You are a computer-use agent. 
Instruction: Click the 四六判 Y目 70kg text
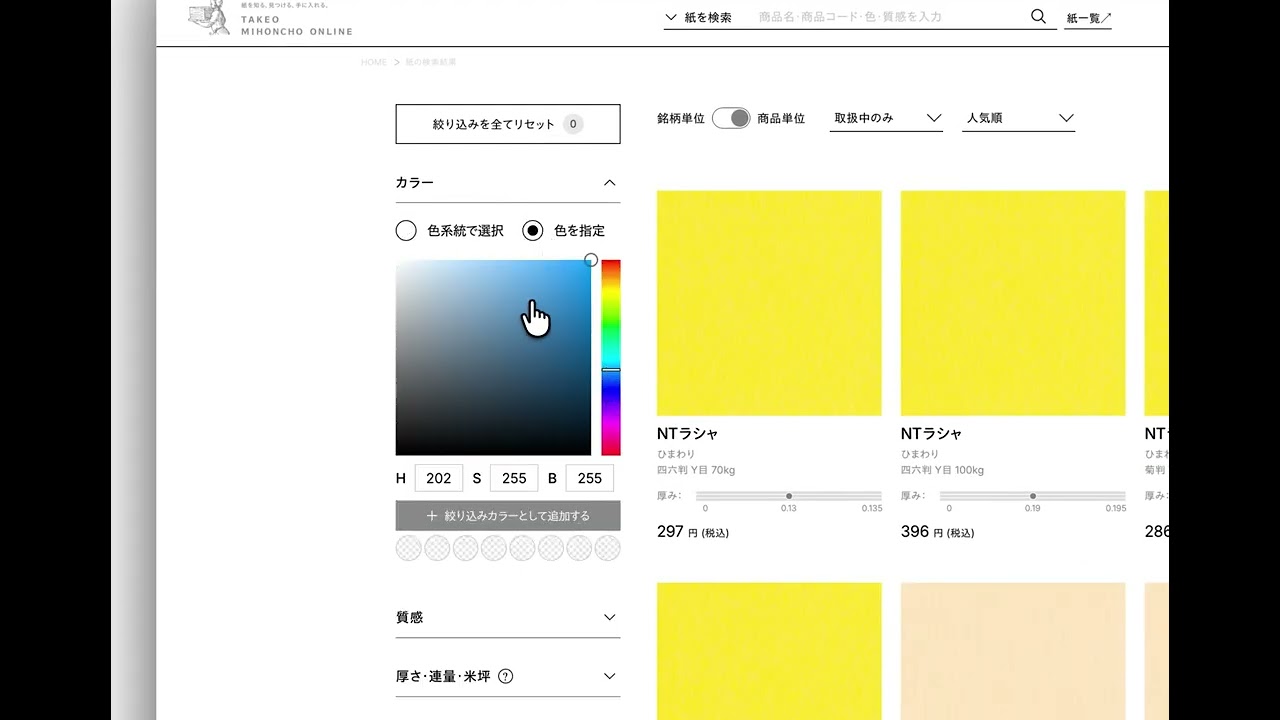(696, 470)
